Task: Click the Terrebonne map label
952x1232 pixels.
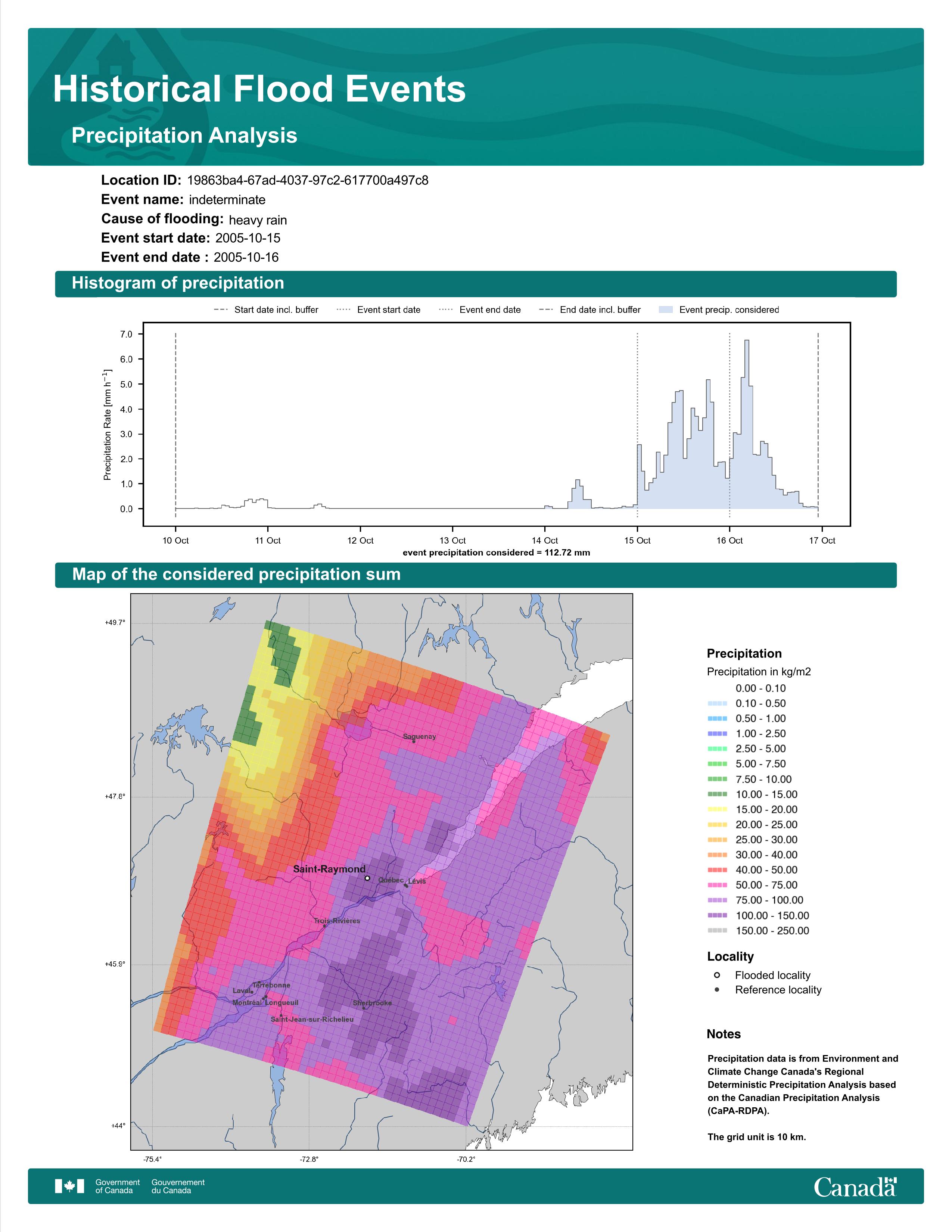Action: click(x=271, y=985)
